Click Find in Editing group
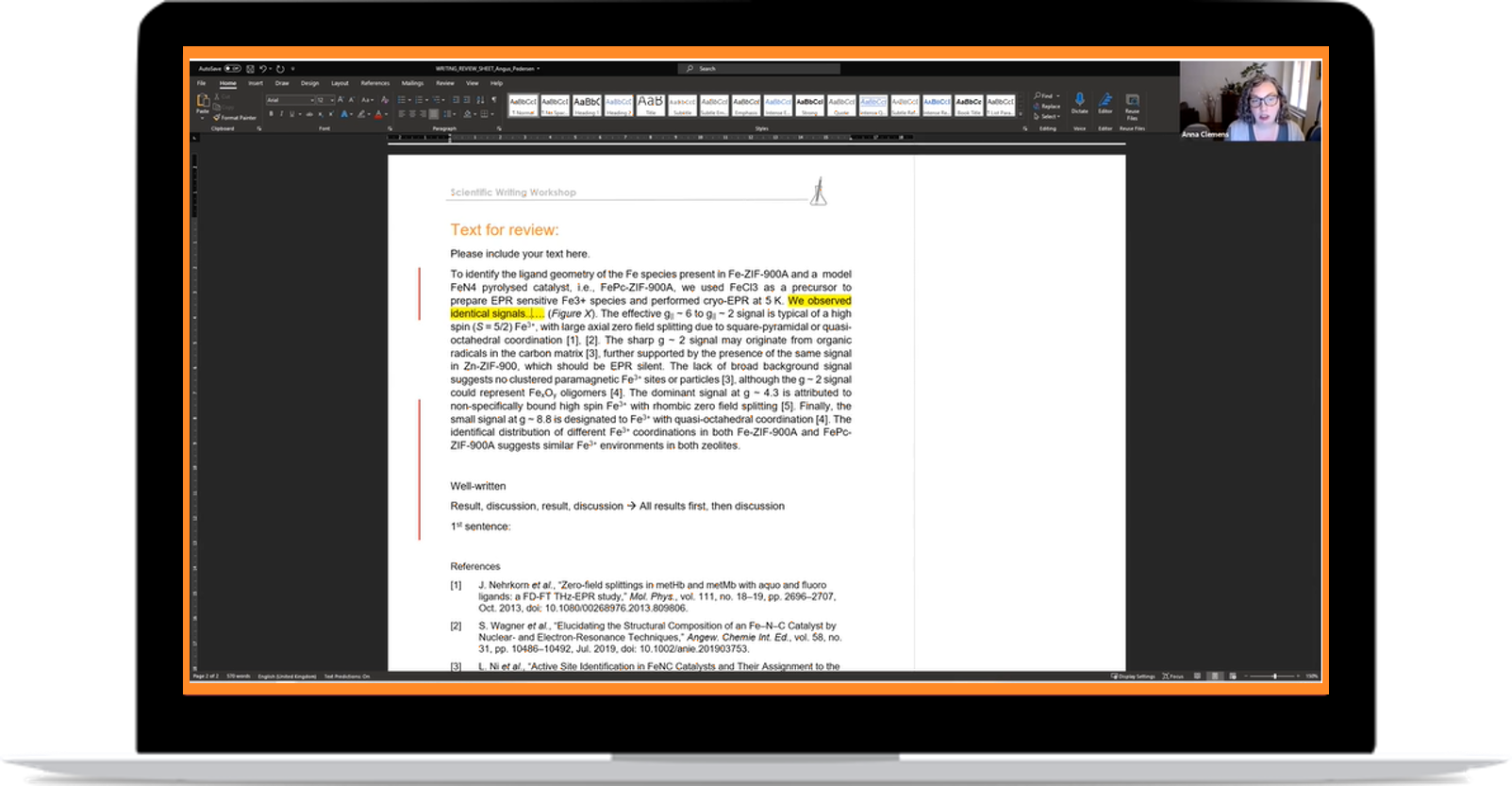Screen dimensions: 1512x786 [x=1046, y=95]
